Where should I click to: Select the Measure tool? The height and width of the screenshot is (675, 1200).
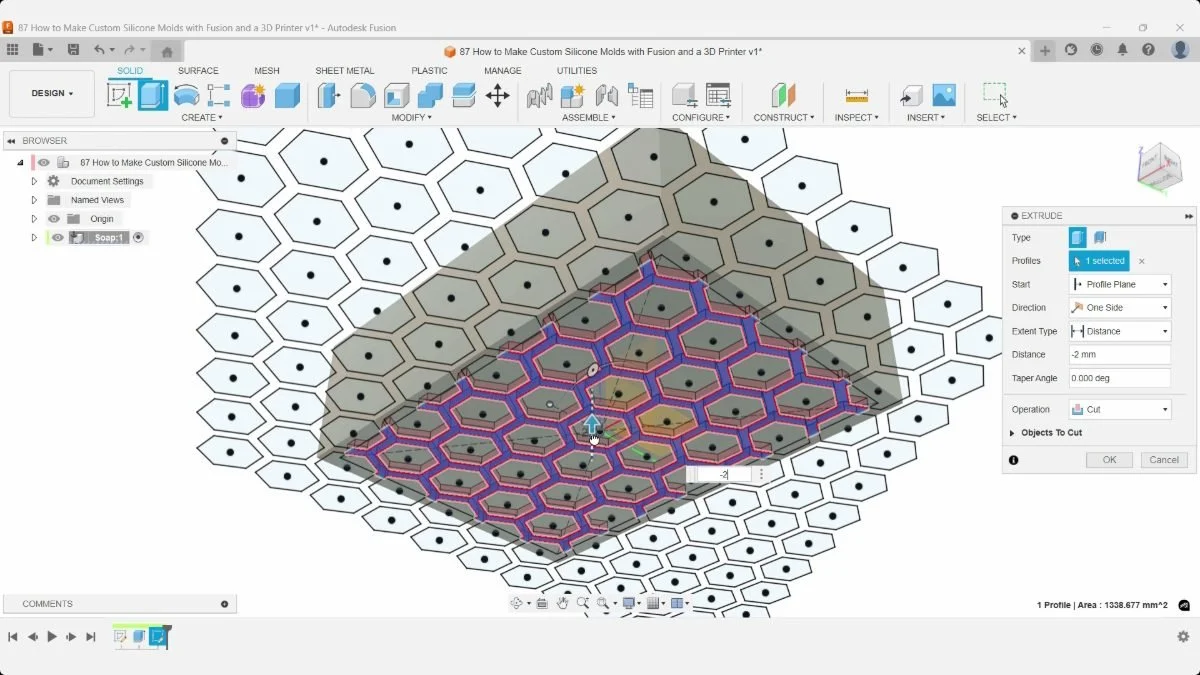(857, 95)
